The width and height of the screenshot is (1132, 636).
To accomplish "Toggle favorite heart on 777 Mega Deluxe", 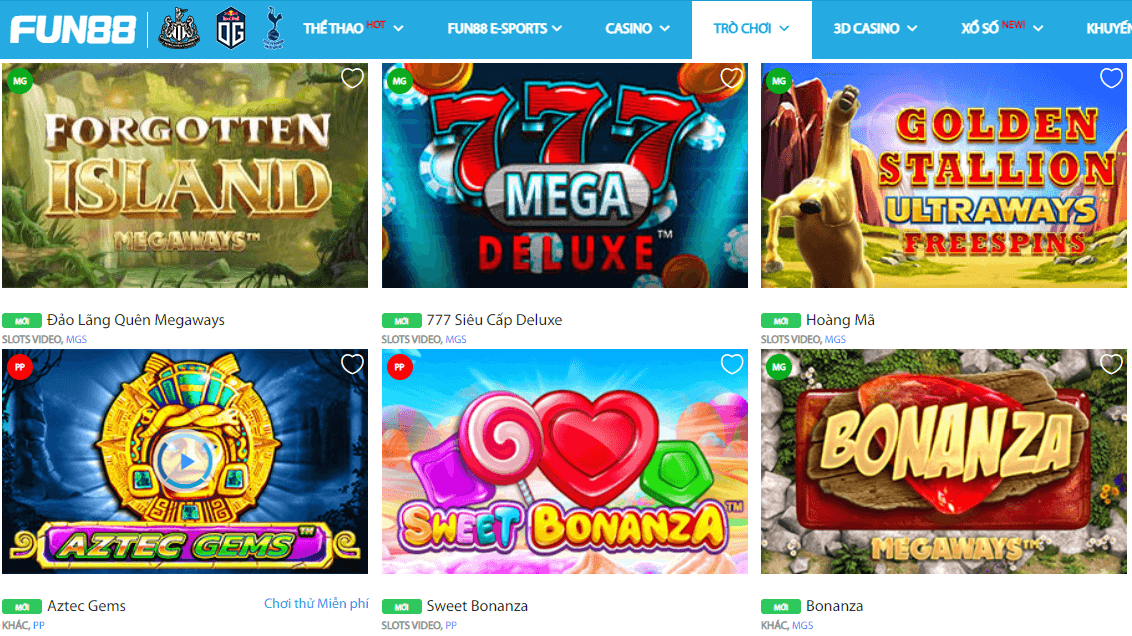I will [x=731, y=78].
